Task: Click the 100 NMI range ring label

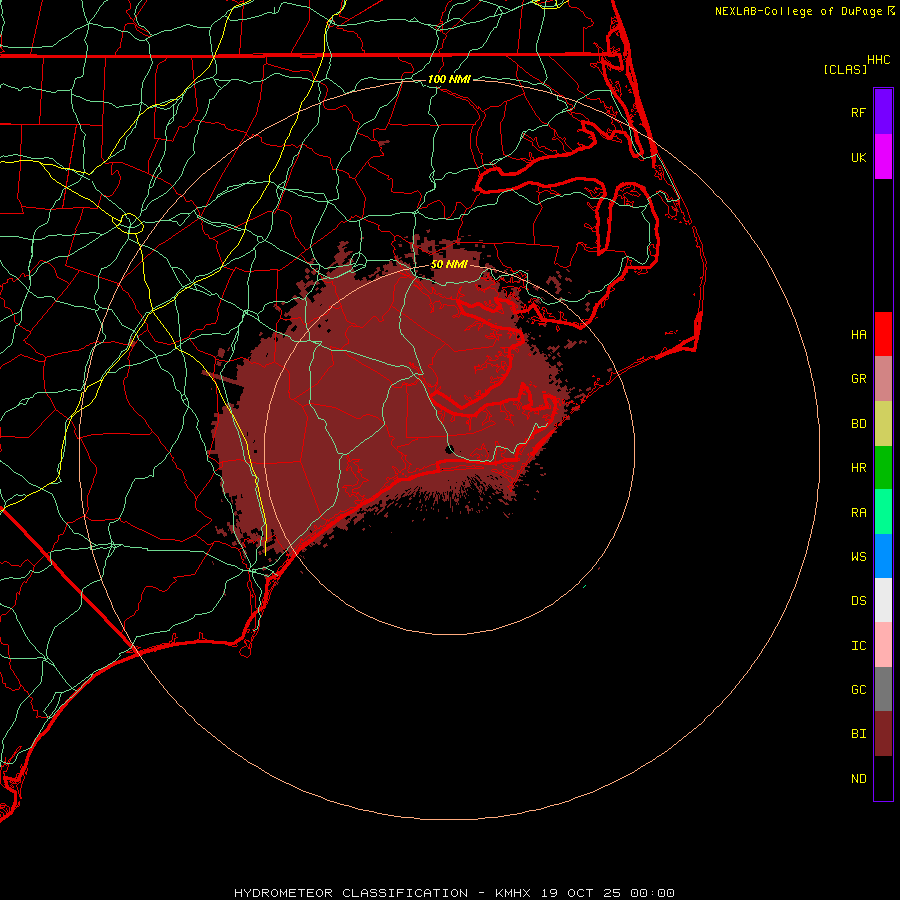Action: point(449,79)
